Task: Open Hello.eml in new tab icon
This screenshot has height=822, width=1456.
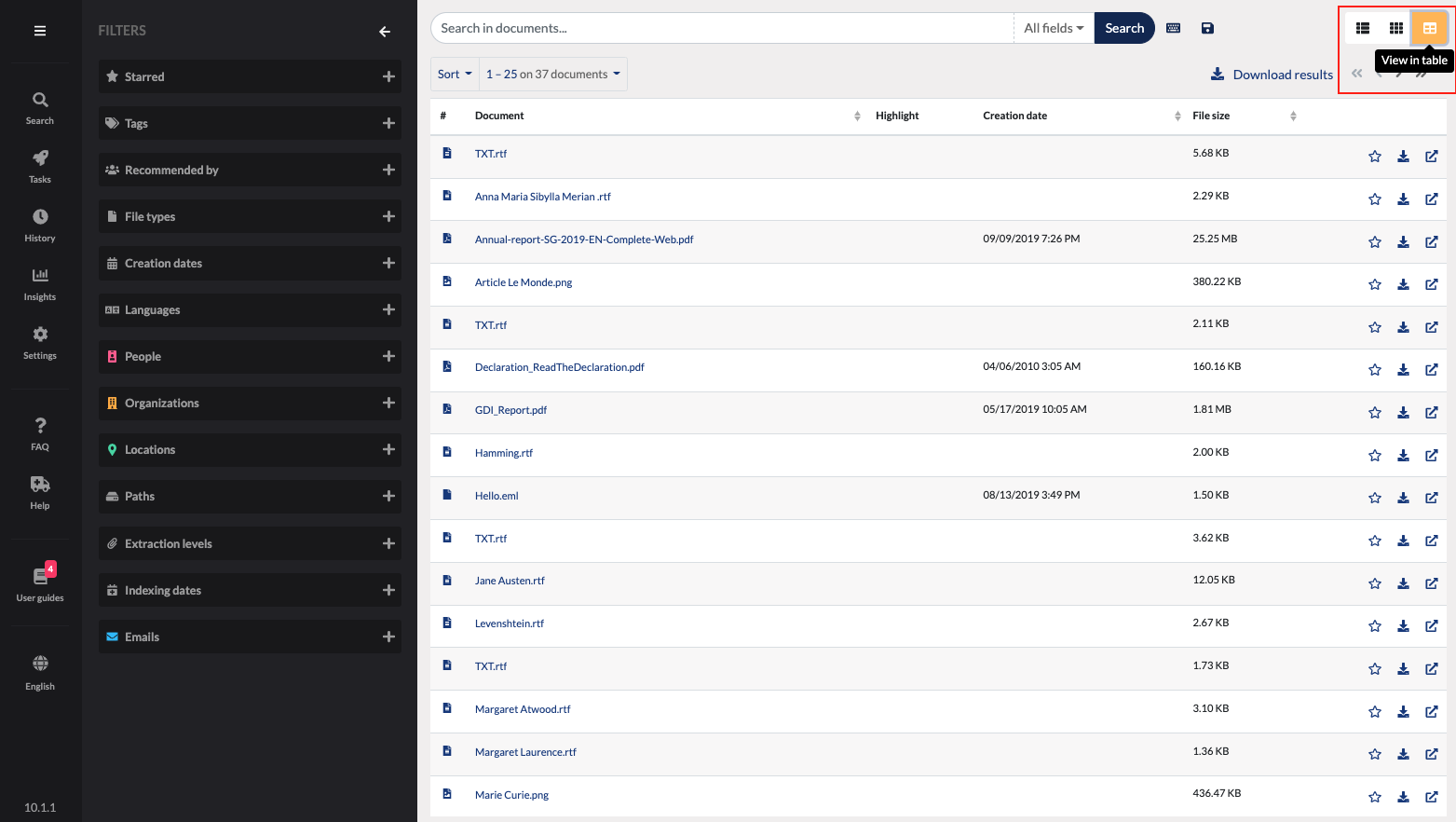Action: coord(1432,499)
